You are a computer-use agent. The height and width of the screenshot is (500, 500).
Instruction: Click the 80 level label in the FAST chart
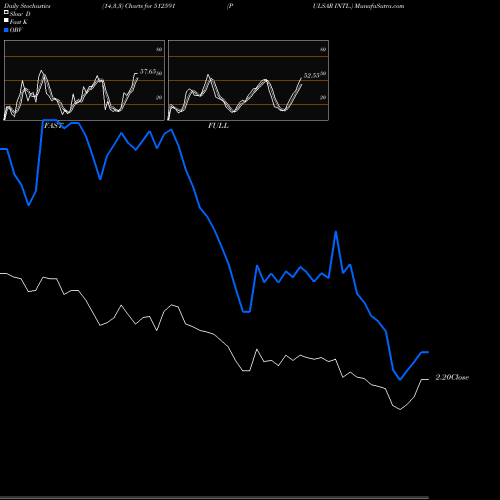tap(159, 50)
